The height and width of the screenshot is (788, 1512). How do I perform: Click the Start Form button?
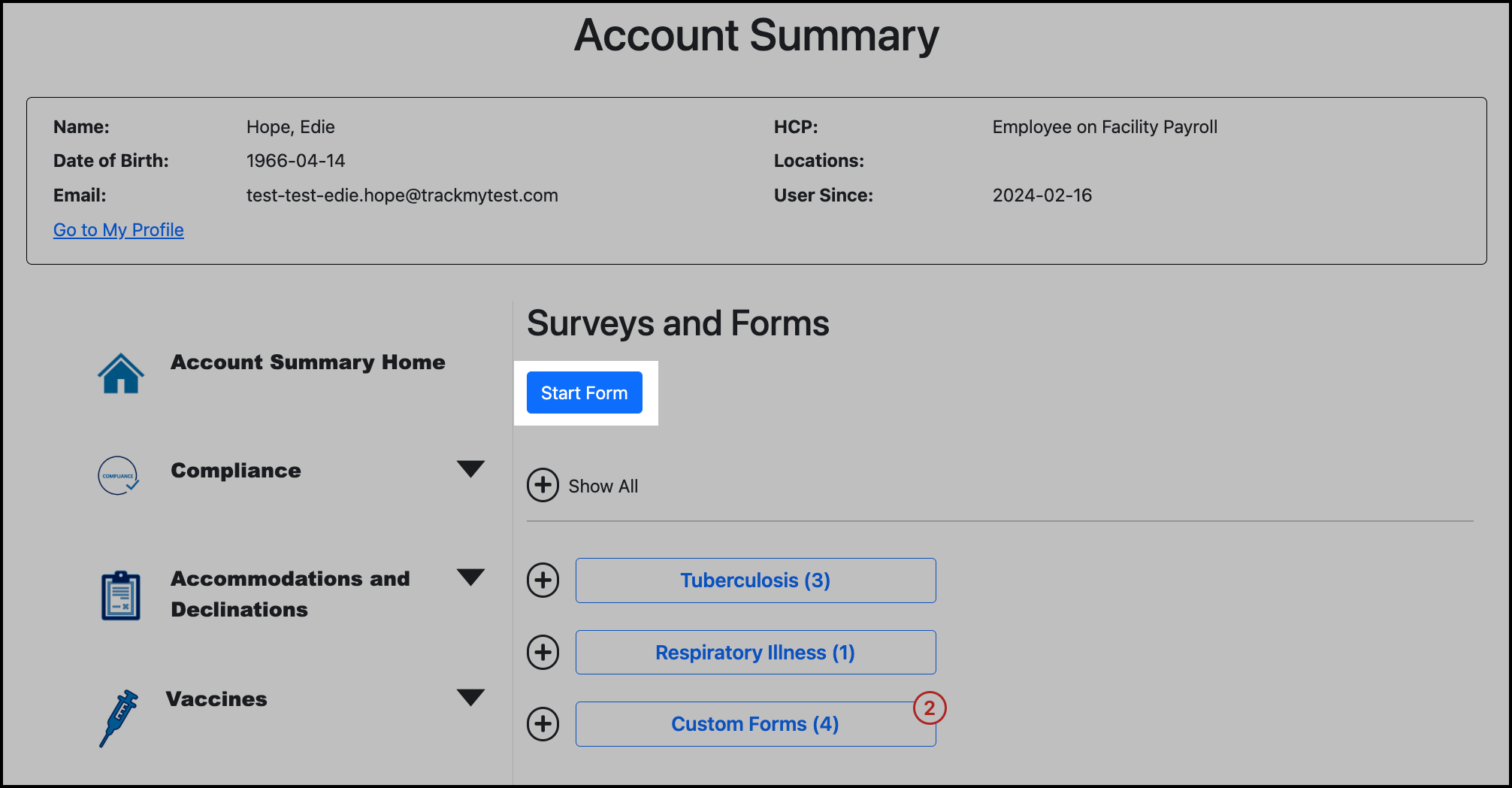(x=585, y=392)
